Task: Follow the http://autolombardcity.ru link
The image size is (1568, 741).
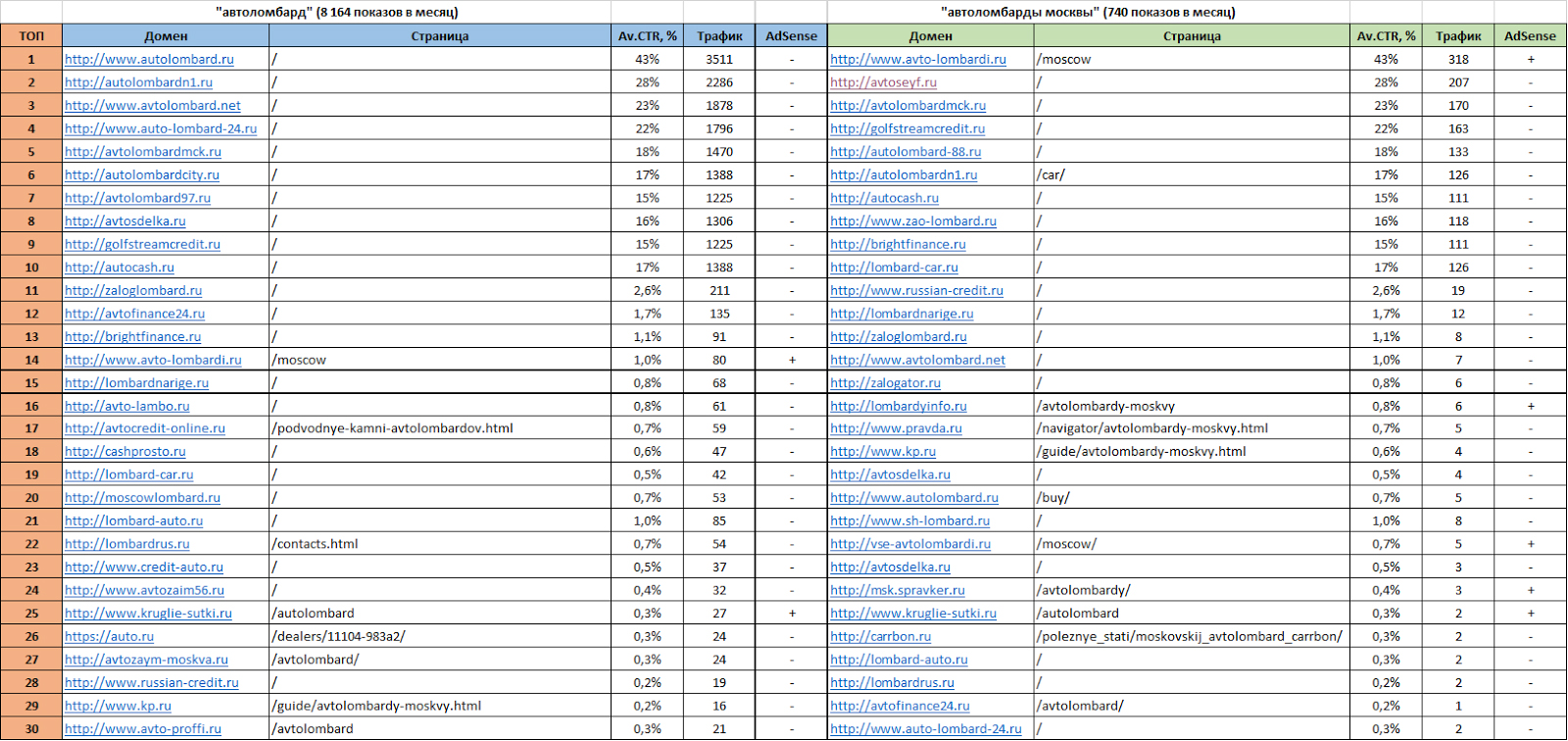Action: 142,174
